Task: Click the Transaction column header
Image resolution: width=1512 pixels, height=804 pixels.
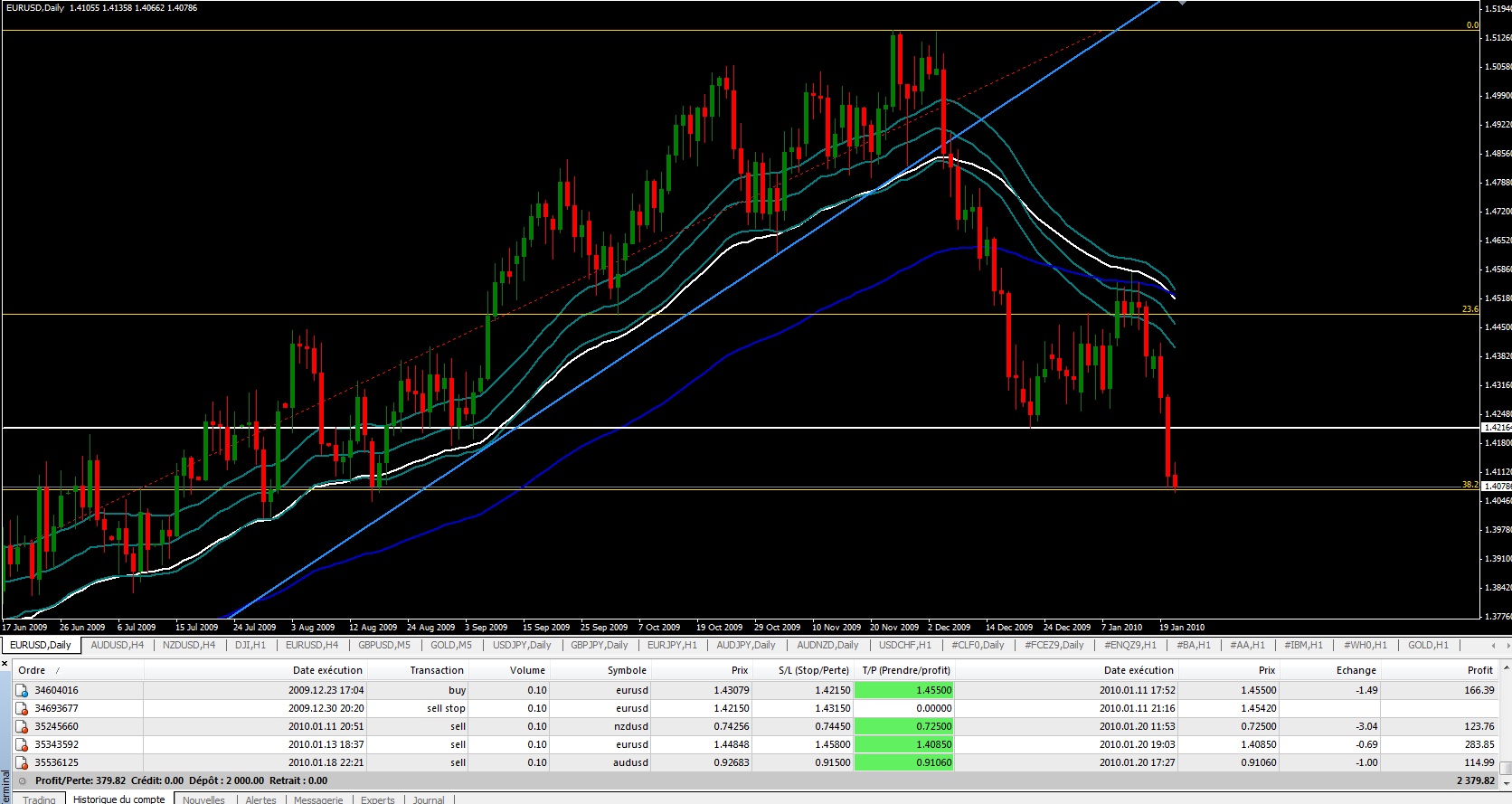Action: pyautogui.click(x=437, y=670)
